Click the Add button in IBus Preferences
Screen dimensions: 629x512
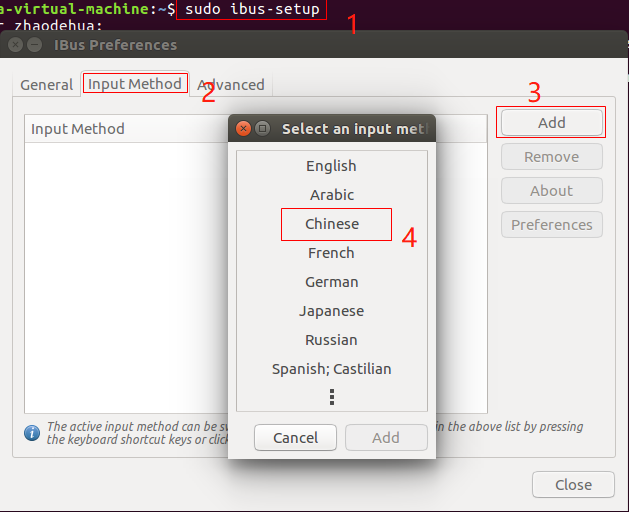(x=552, y=122)
